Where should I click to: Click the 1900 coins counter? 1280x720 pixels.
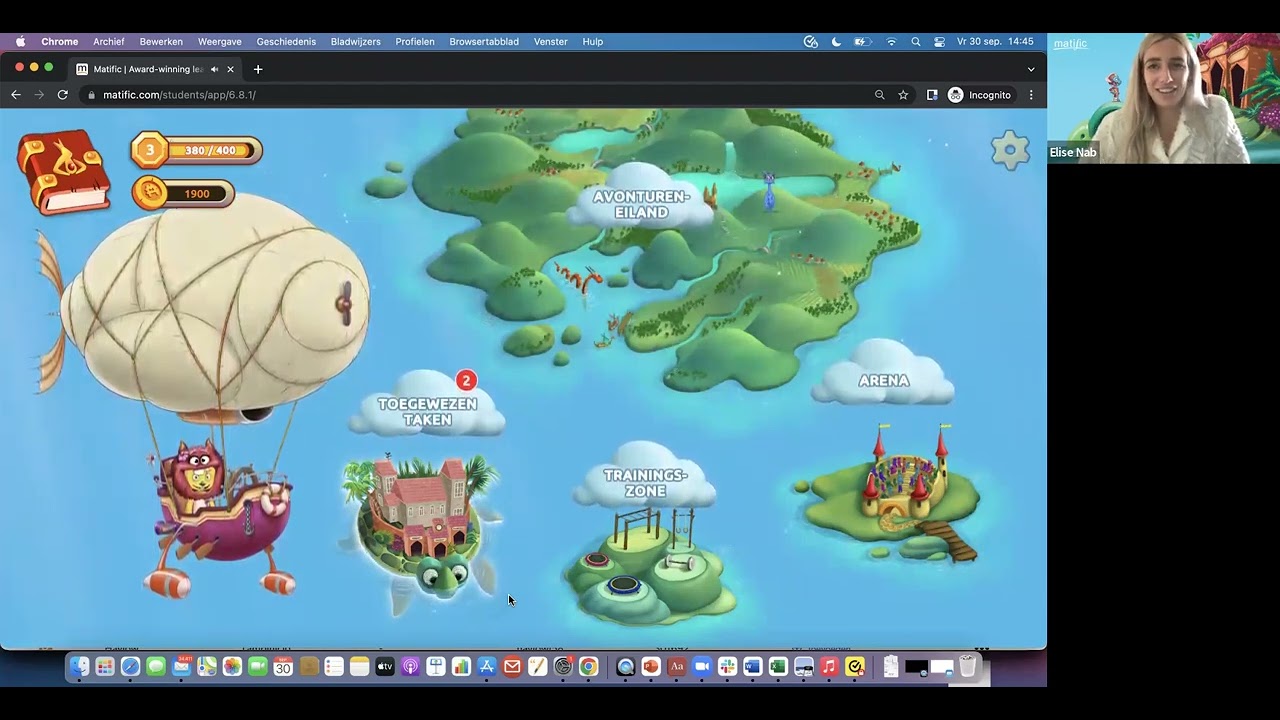click(x=197, y=193)
